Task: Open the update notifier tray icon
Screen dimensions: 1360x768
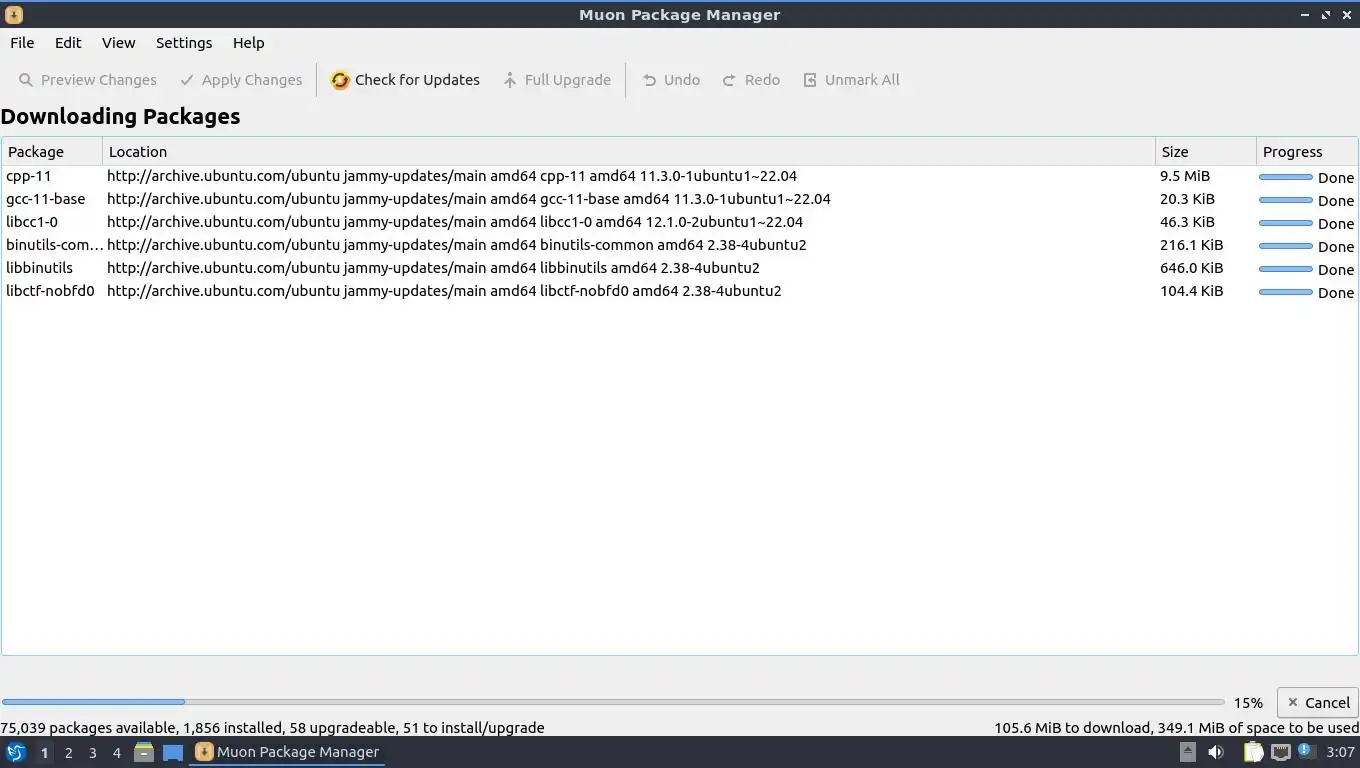Action: 1306,751
